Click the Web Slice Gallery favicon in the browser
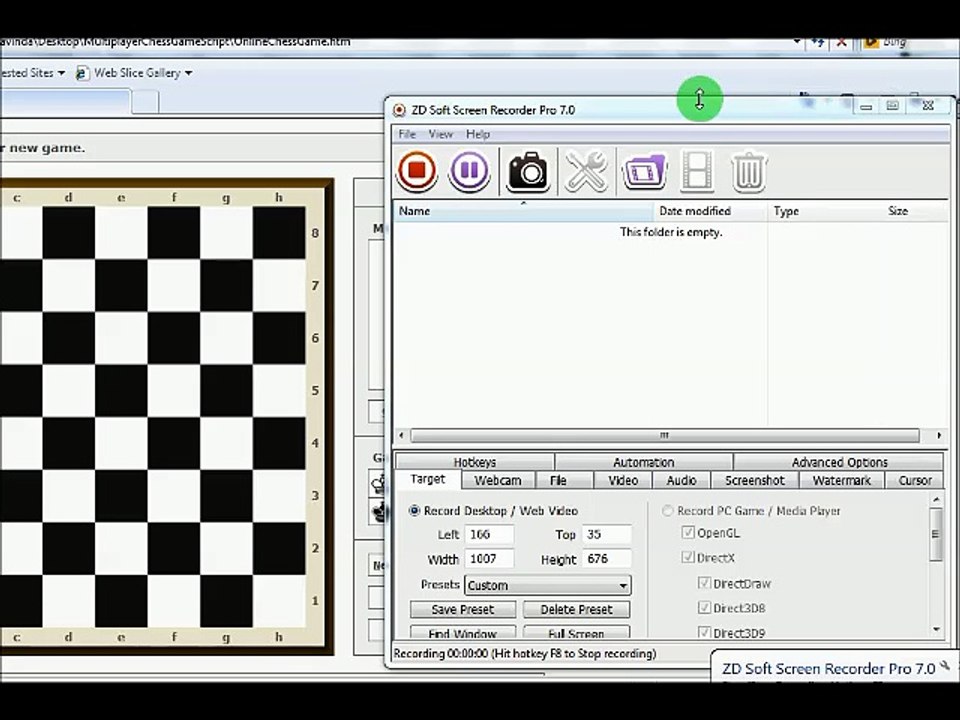 [81, 73]
